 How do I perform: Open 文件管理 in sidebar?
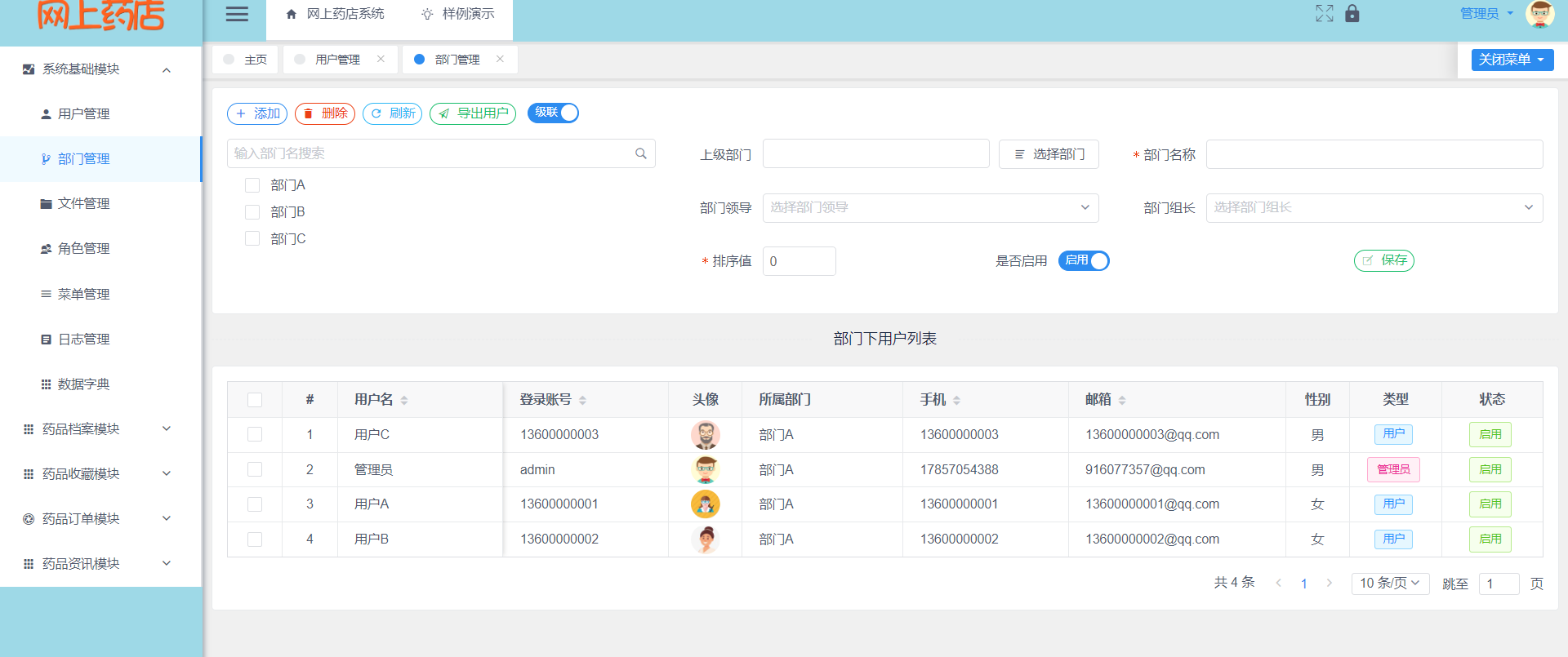100,203
